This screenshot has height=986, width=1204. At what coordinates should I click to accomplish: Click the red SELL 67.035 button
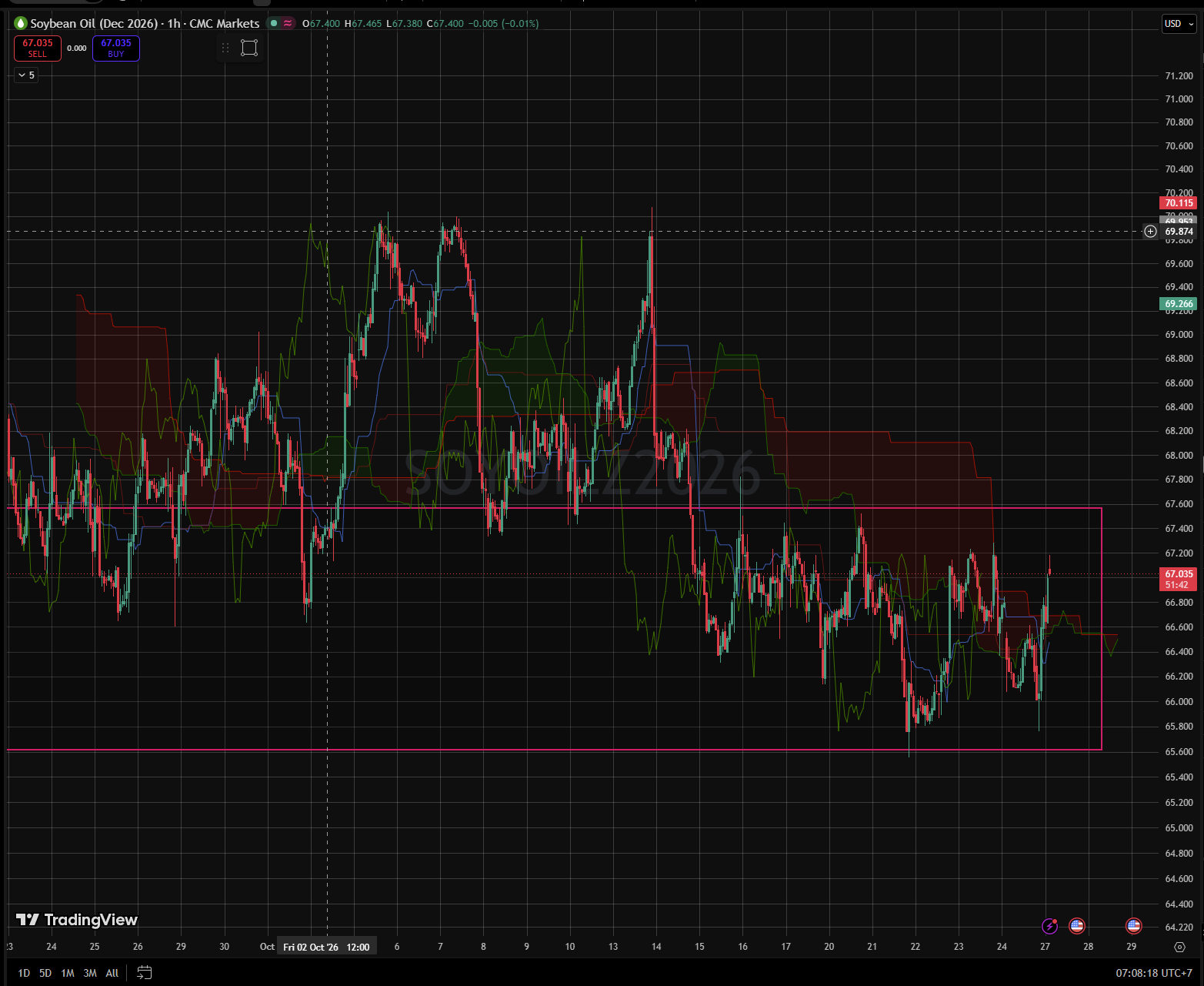pyautogui.click(x=38, y=48)
